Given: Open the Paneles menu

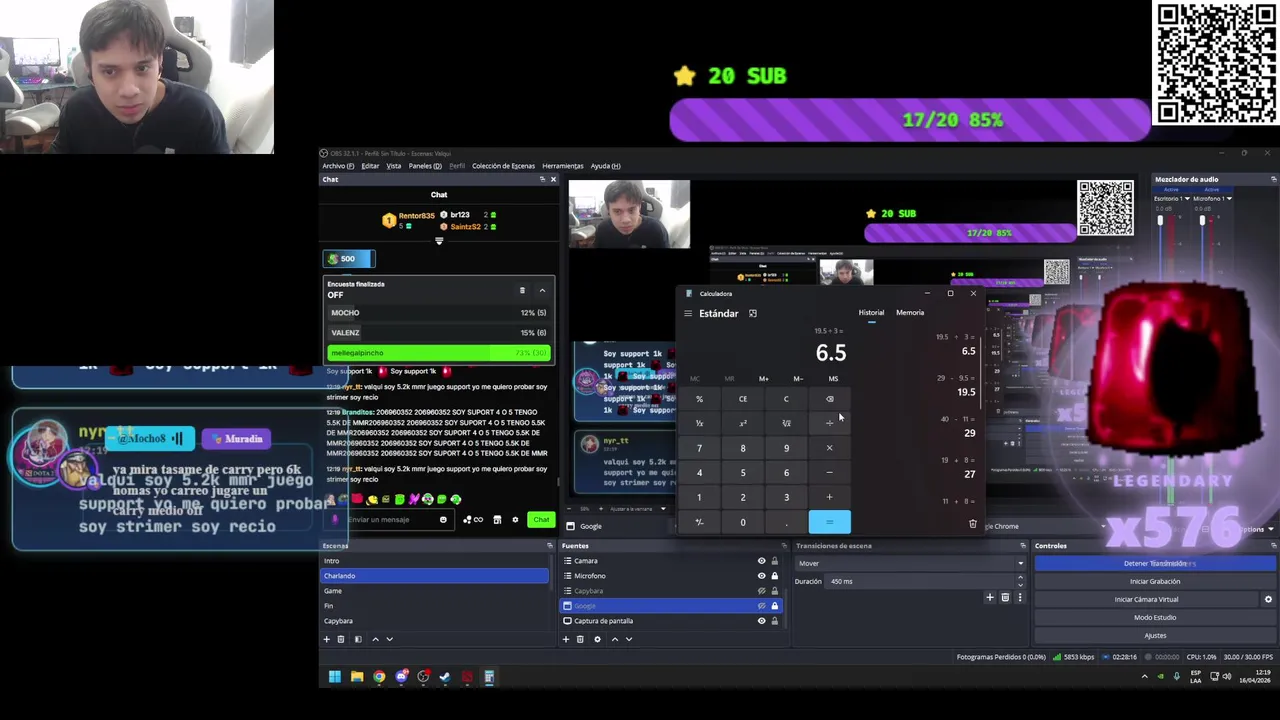Looking at the screenshot, I should point(425,166).
